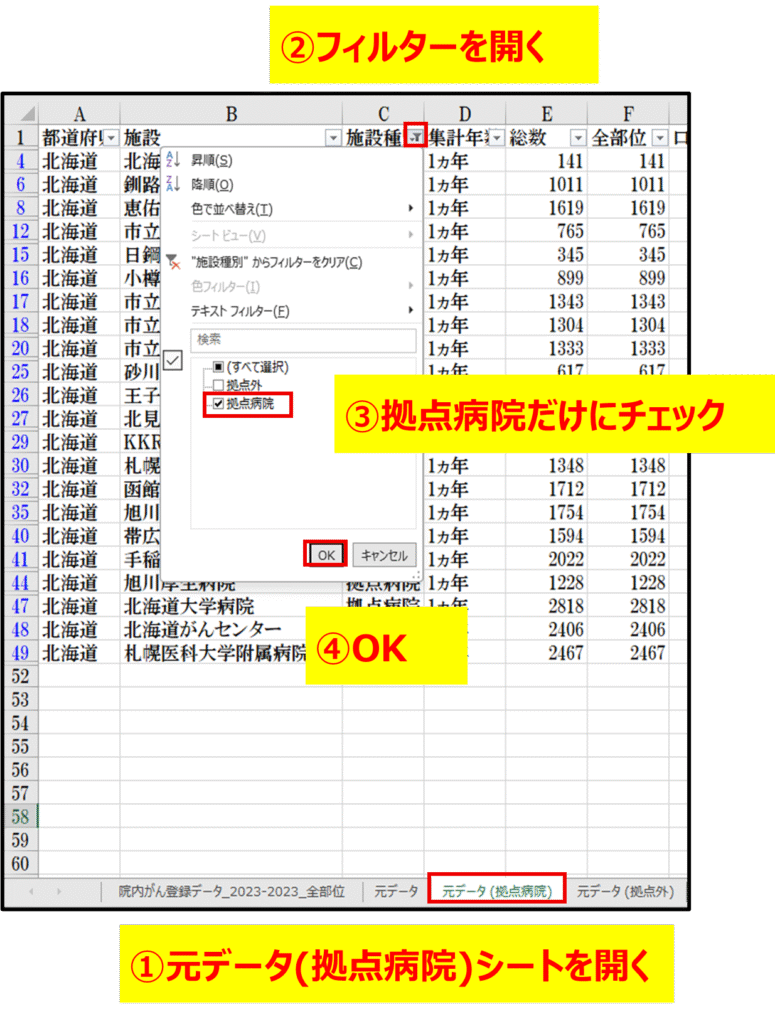
Task: Open the 施設 column filter dropdown
Action: pyautogui.click(x=333, y=138)
